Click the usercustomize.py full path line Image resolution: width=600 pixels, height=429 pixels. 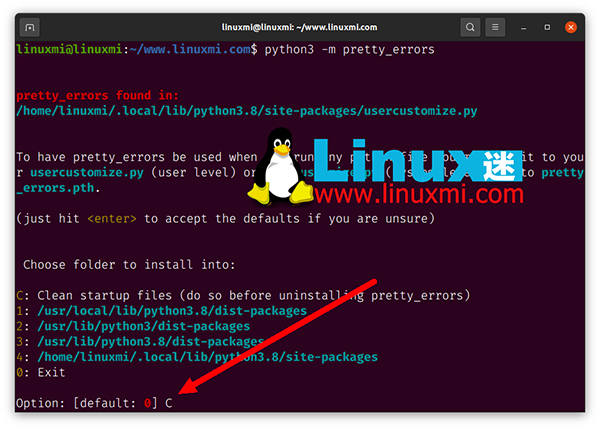click(x=247, y=111)
